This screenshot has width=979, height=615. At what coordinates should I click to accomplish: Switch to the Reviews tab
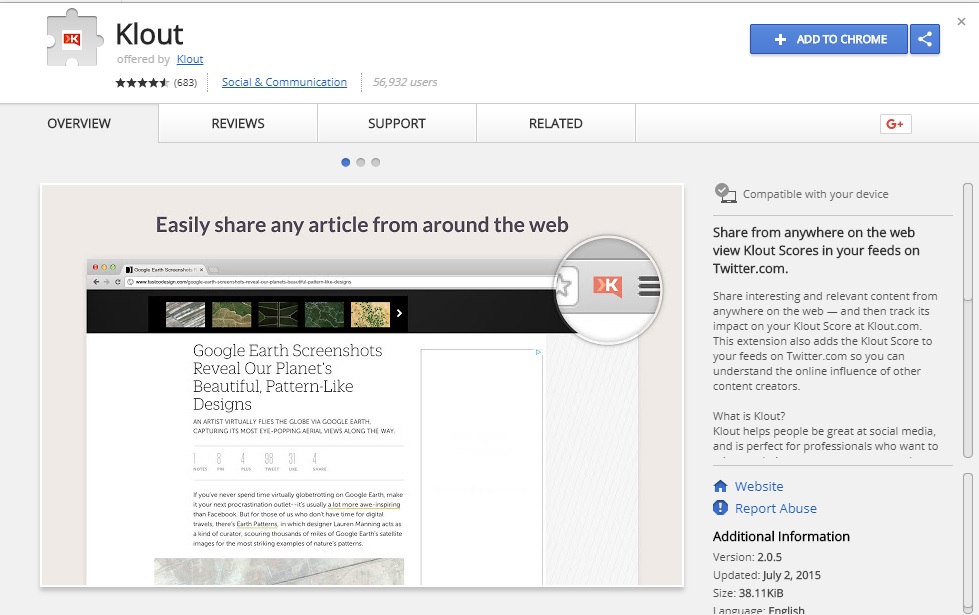tap(238, 124)
